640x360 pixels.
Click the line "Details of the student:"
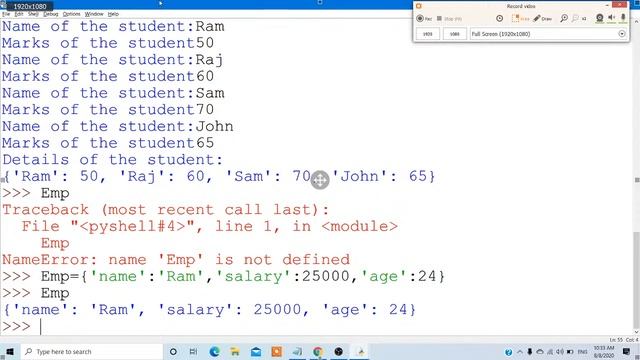coord(113,160)
